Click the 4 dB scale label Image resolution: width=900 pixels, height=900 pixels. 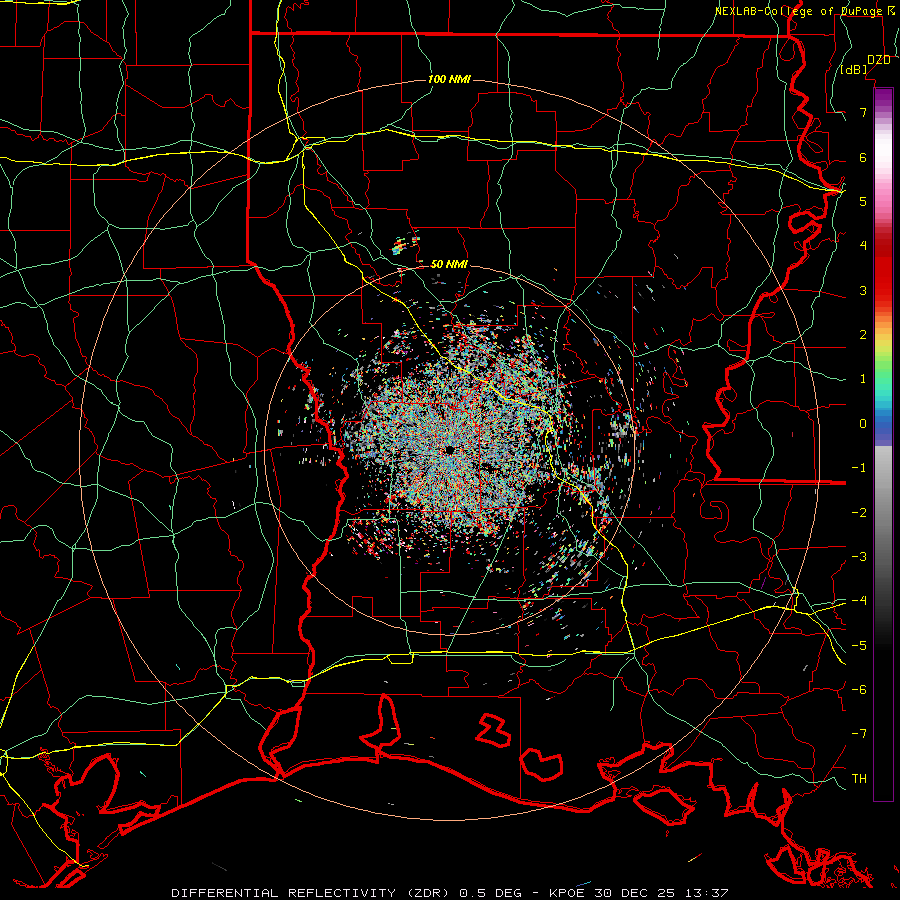coord(863,246)
